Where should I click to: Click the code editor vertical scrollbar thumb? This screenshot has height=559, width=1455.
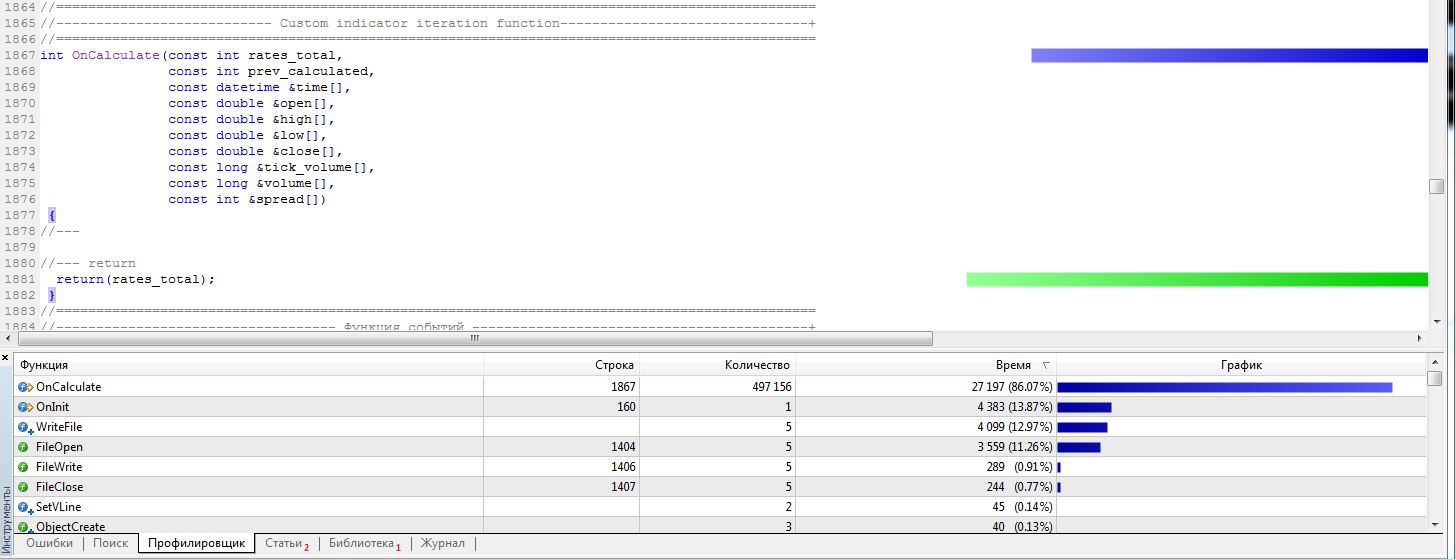pyautogui.click(x=1436, y=186)
